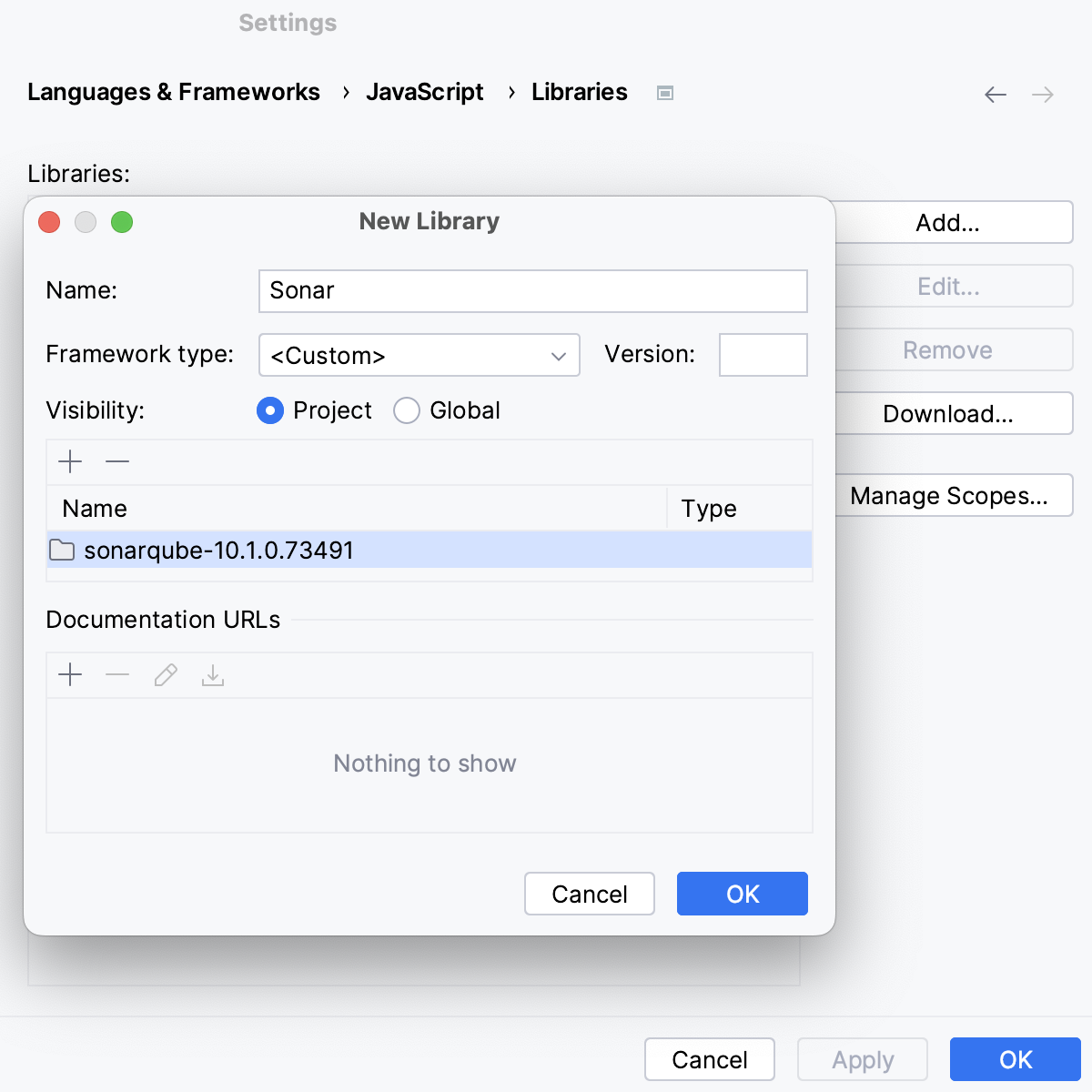Click plus icon to attach library files
Screen dimensions: 1092x1092
pyautogui.click(x=69, y=461)
